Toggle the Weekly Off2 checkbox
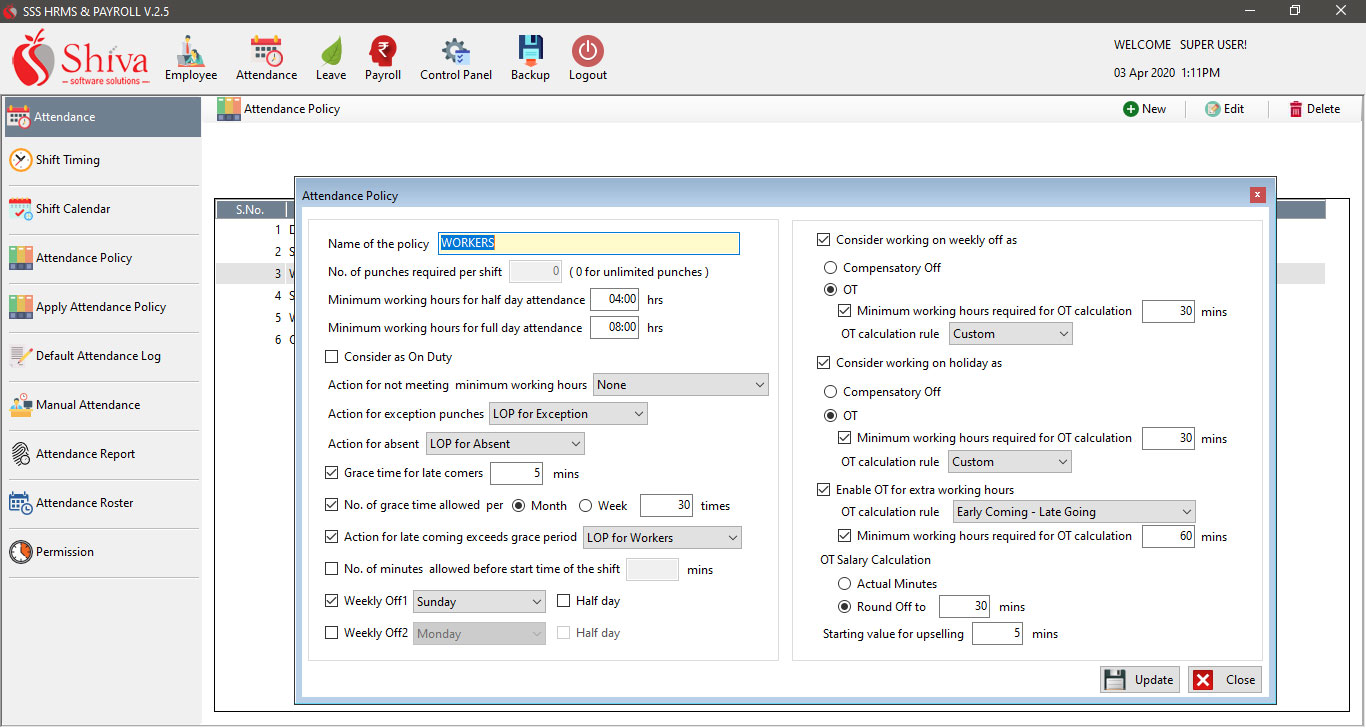The image size is (1366, 728). (332, 633)
